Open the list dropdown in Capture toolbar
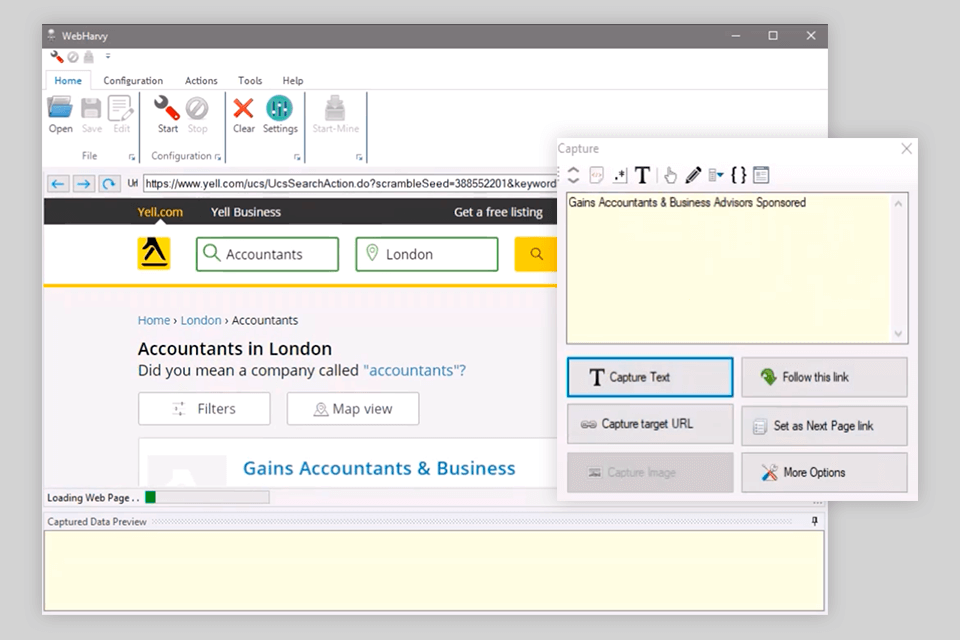Screen dimensions: 960x640 pyautogui.click(x=716, y=176)
